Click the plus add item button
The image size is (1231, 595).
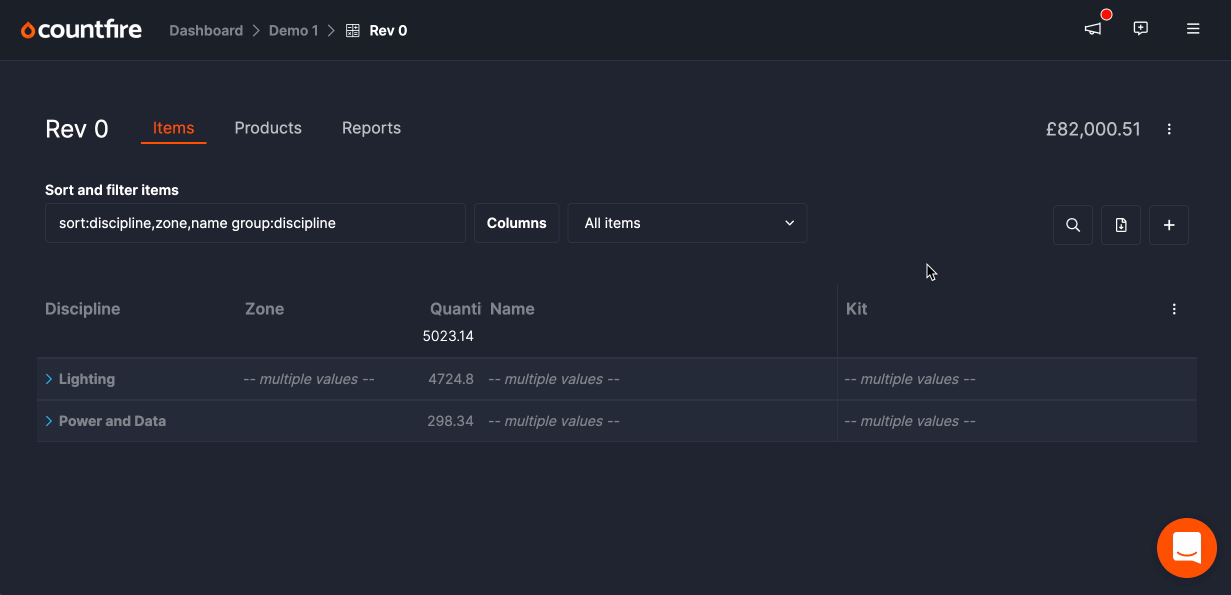pos(1169,225)
